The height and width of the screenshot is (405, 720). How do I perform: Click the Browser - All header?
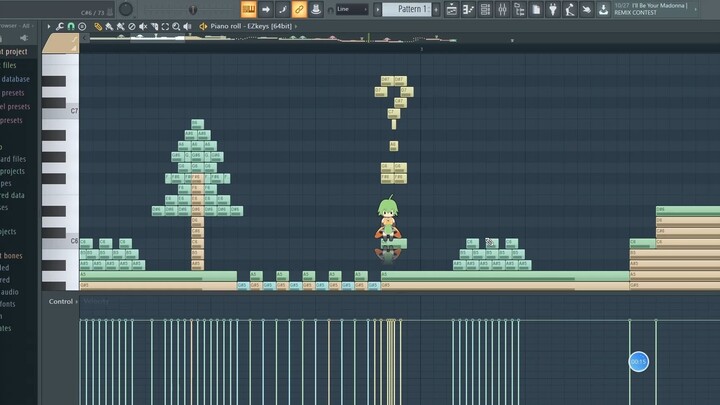tap(15, 26)
